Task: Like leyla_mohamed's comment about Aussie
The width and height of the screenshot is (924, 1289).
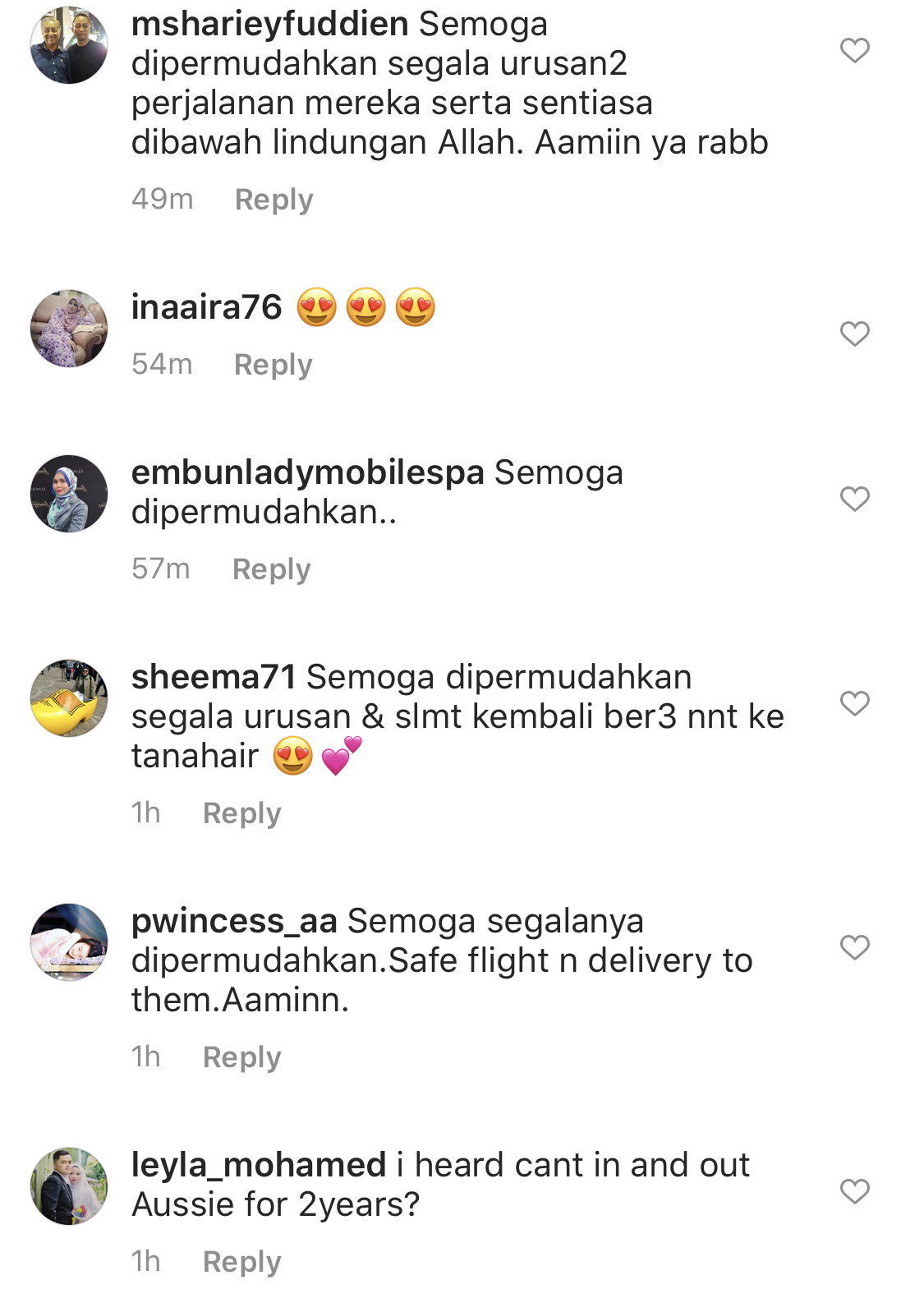Action: [x=854, y=1191]
